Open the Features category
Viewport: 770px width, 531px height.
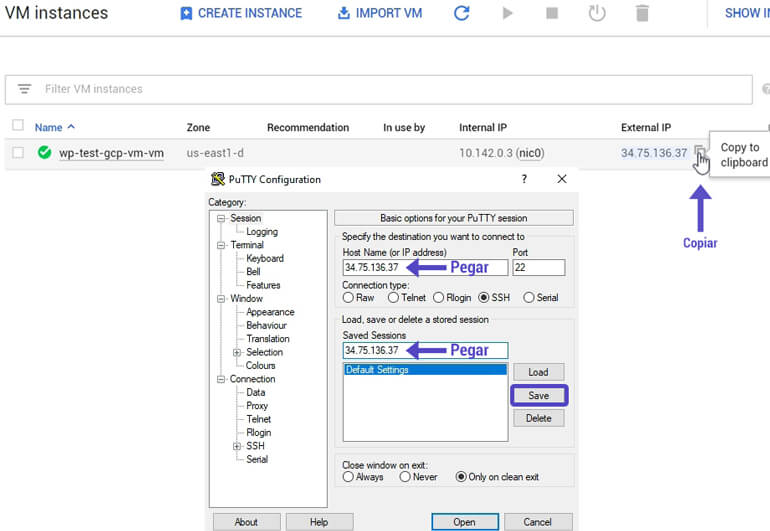tap(263, 285)
